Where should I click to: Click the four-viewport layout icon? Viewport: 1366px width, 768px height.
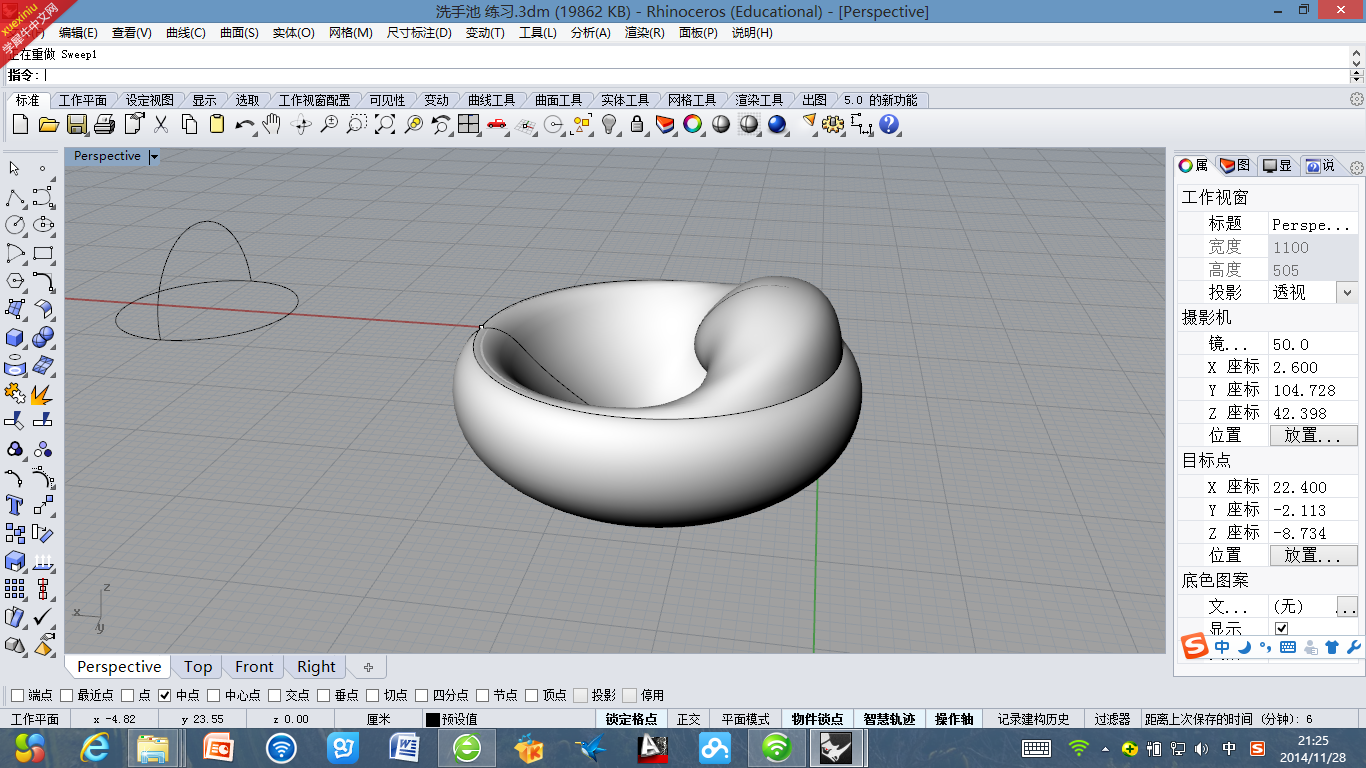click(469, 124)
